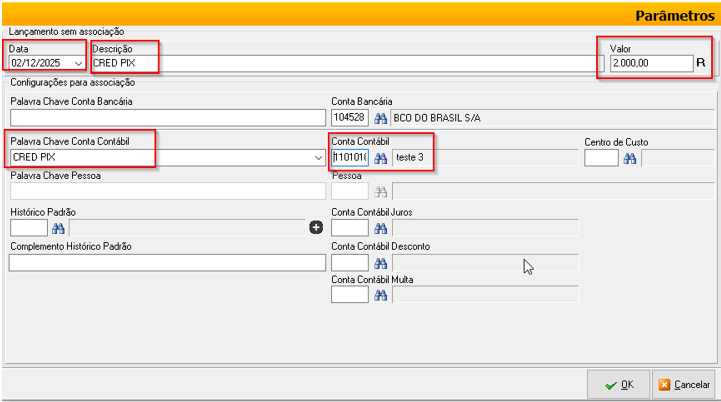Click the black plus icon beside Histórico Padrão
This screenshot has height=402, width=721.
coord(316,228)
